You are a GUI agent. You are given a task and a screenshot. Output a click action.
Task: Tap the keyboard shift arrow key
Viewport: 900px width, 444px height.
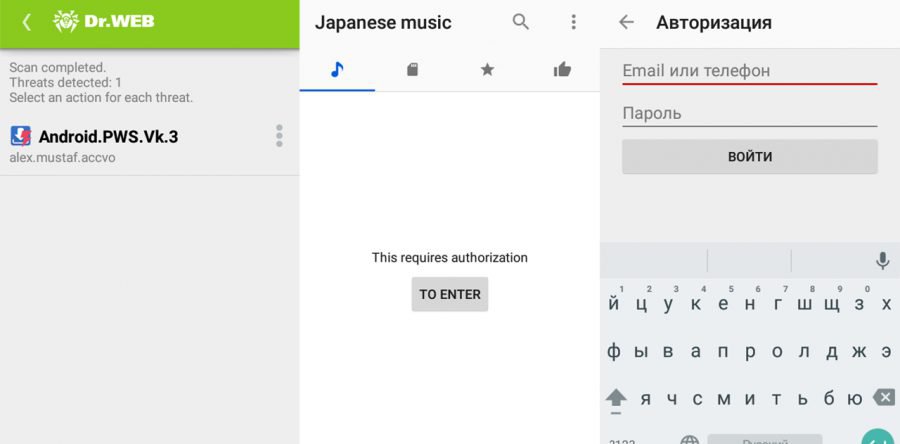(x=616, y=398)
